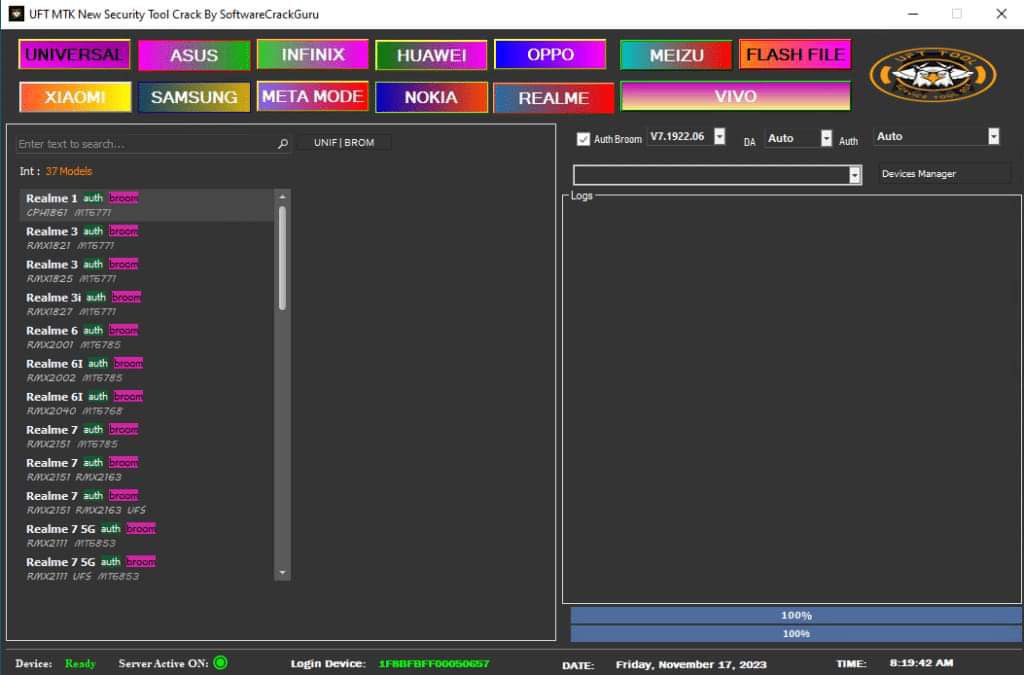Select the XIAOMI brand tab
The image size is (1024, 675).
coord(75,97)
